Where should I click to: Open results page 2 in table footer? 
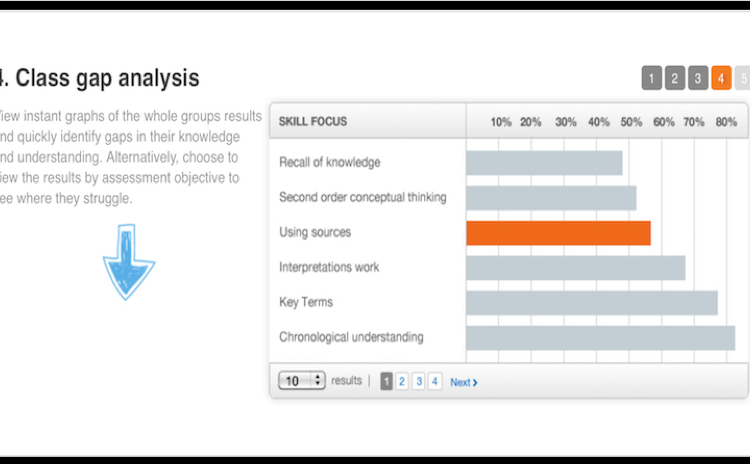pyautogui.click(x=402, y=381)
